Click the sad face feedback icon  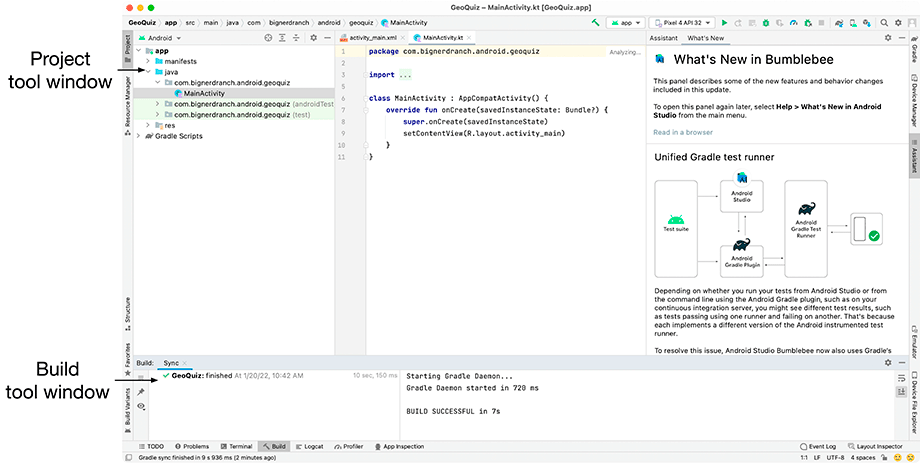[911, 457]
